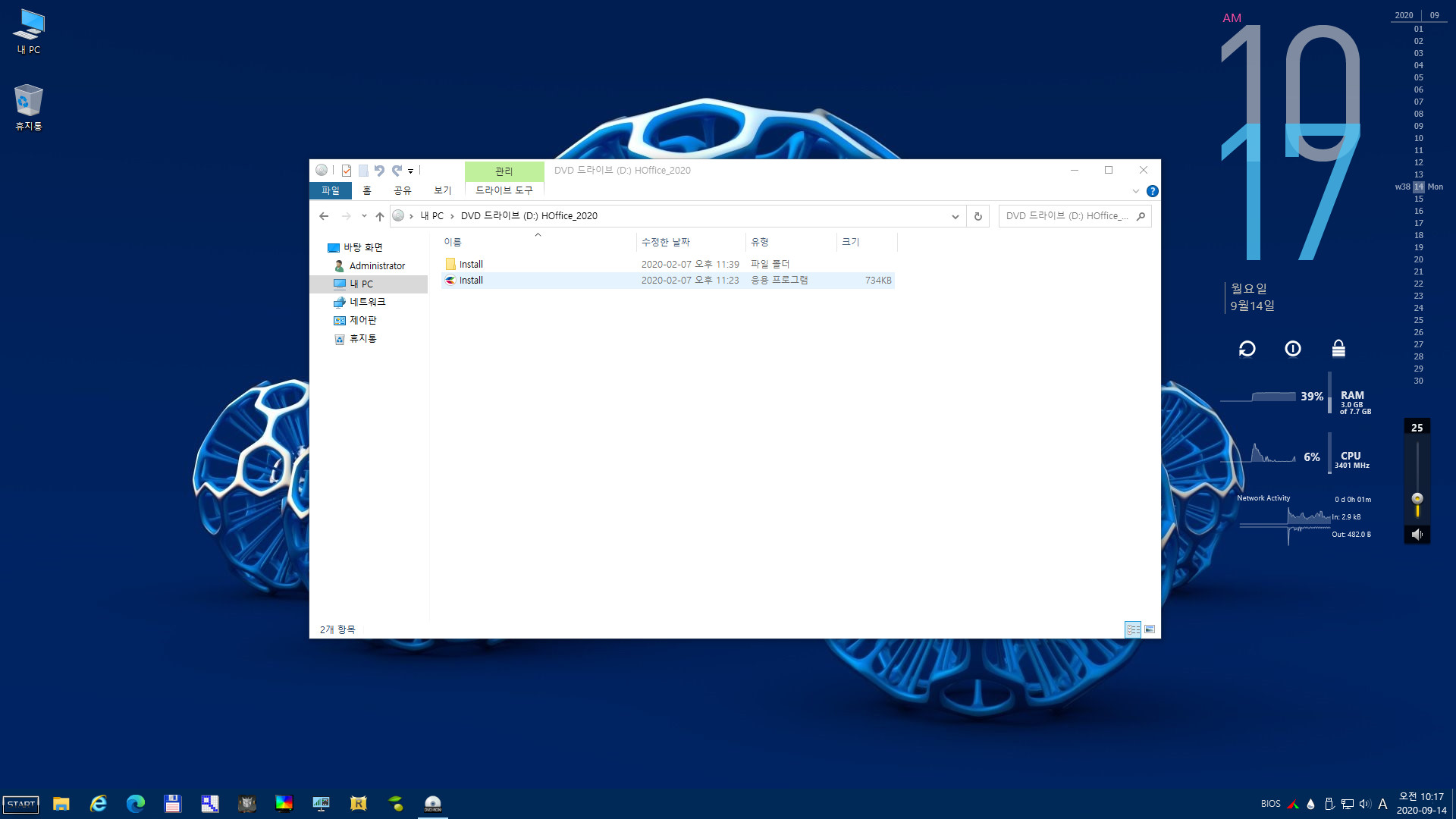Click the Redo arrow in quick access toolbar
The width and height of the screenshot is (1456, 819).
[x=397, y=171]
